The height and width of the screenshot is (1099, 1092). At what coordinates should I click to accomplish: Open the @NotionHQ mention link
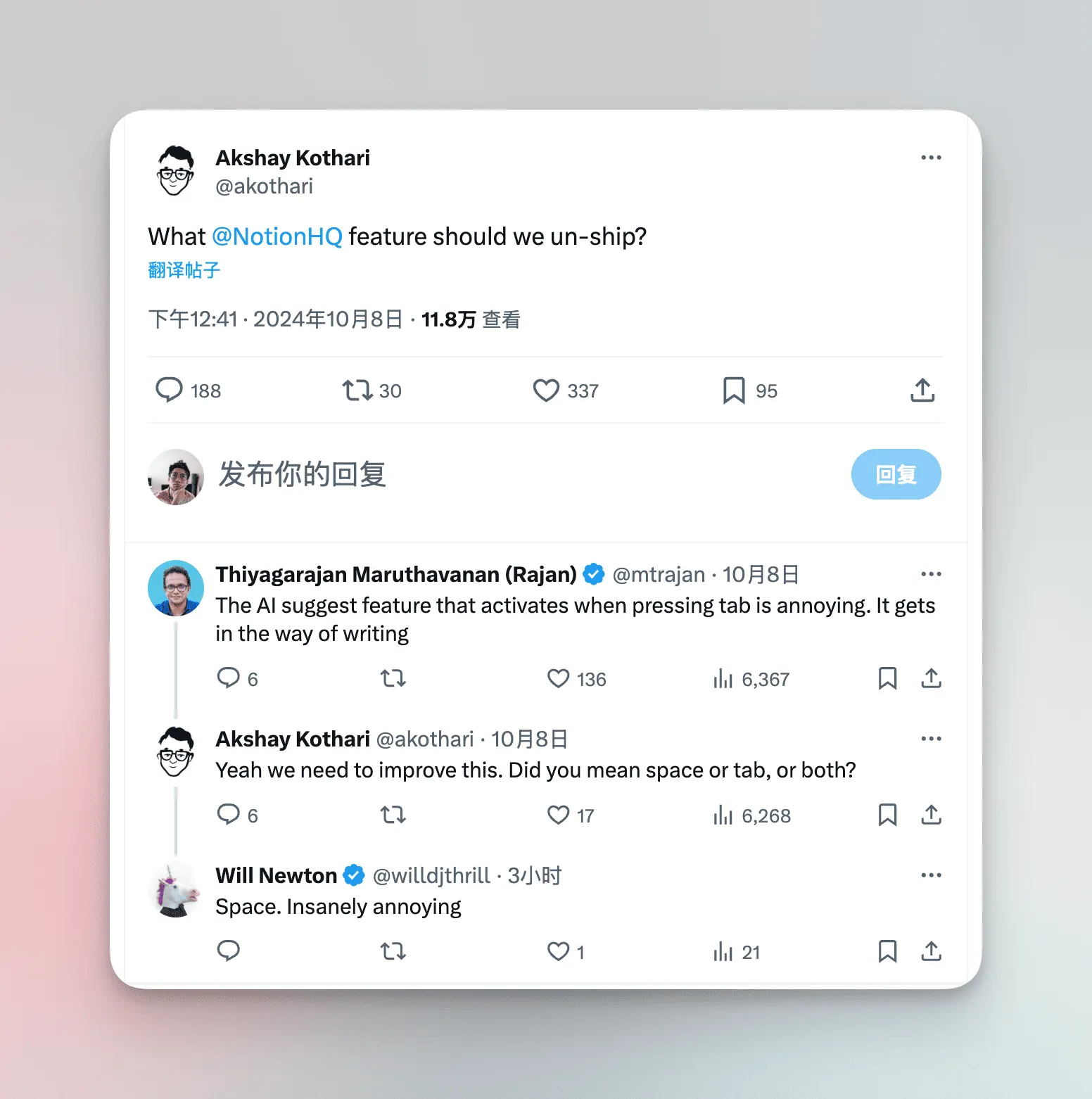(277, 236)
